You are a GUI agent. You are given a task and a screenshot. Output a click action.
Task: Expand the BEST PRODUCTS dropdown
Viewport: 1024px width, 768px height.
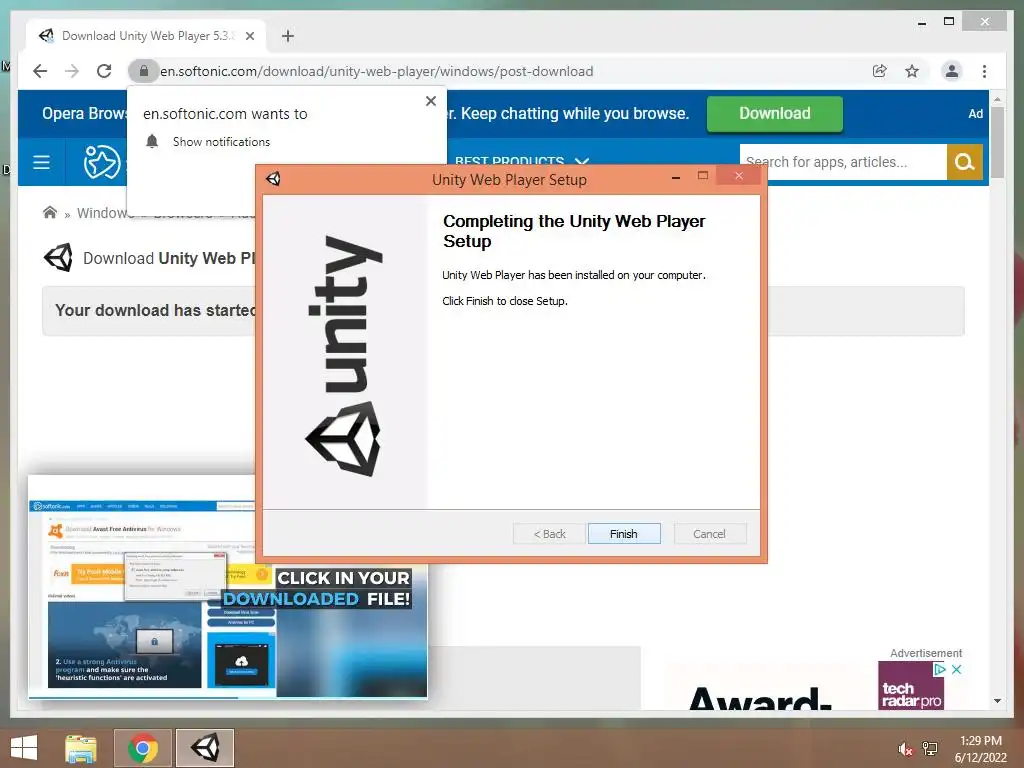[522, 161]
